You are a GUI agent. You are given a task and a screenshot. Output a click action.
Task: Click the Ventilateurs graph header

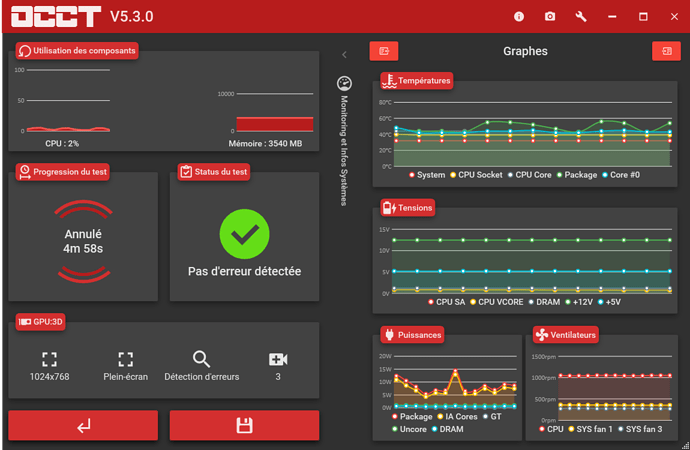[565, 335]
